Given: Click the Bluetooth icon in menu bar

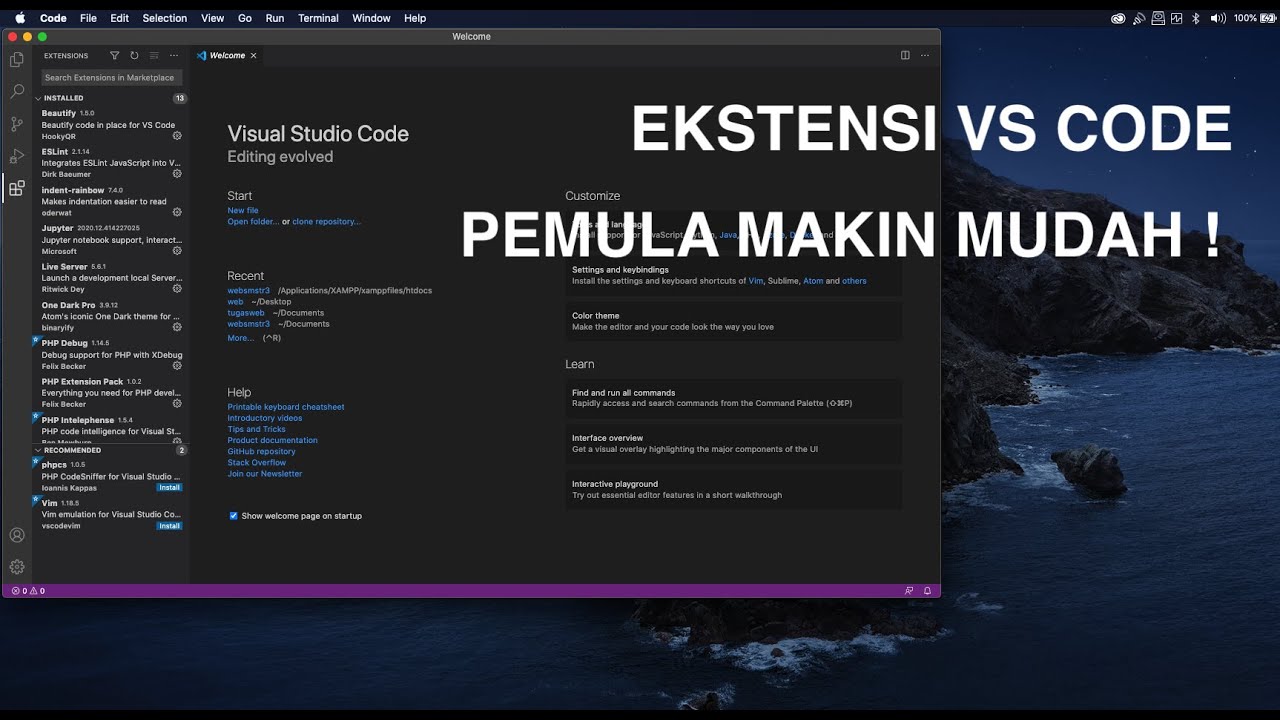Looking at the screenshot, I should coord(1196,18).
